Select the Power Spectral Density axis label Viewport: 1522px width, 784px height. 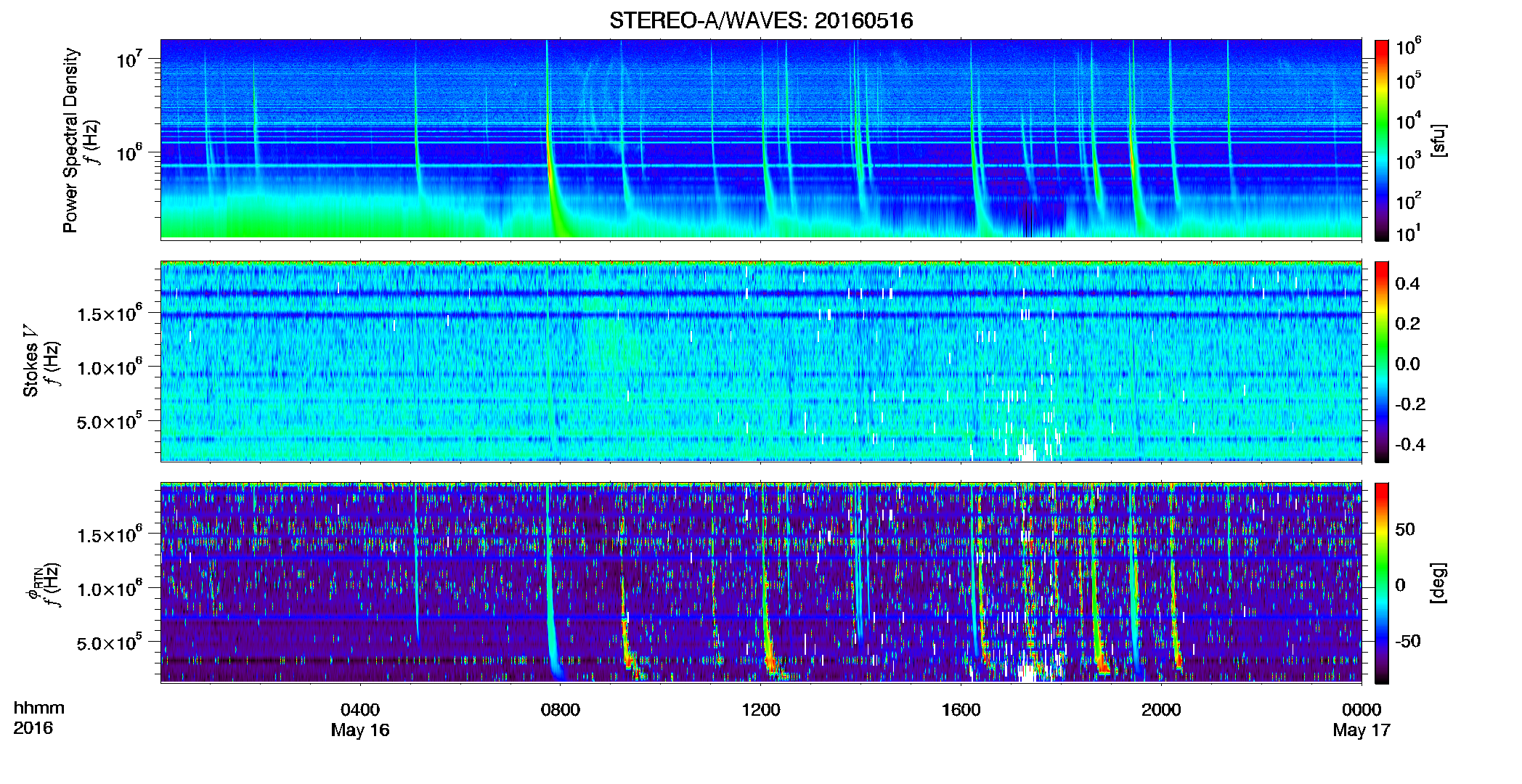tap(70, 140)
